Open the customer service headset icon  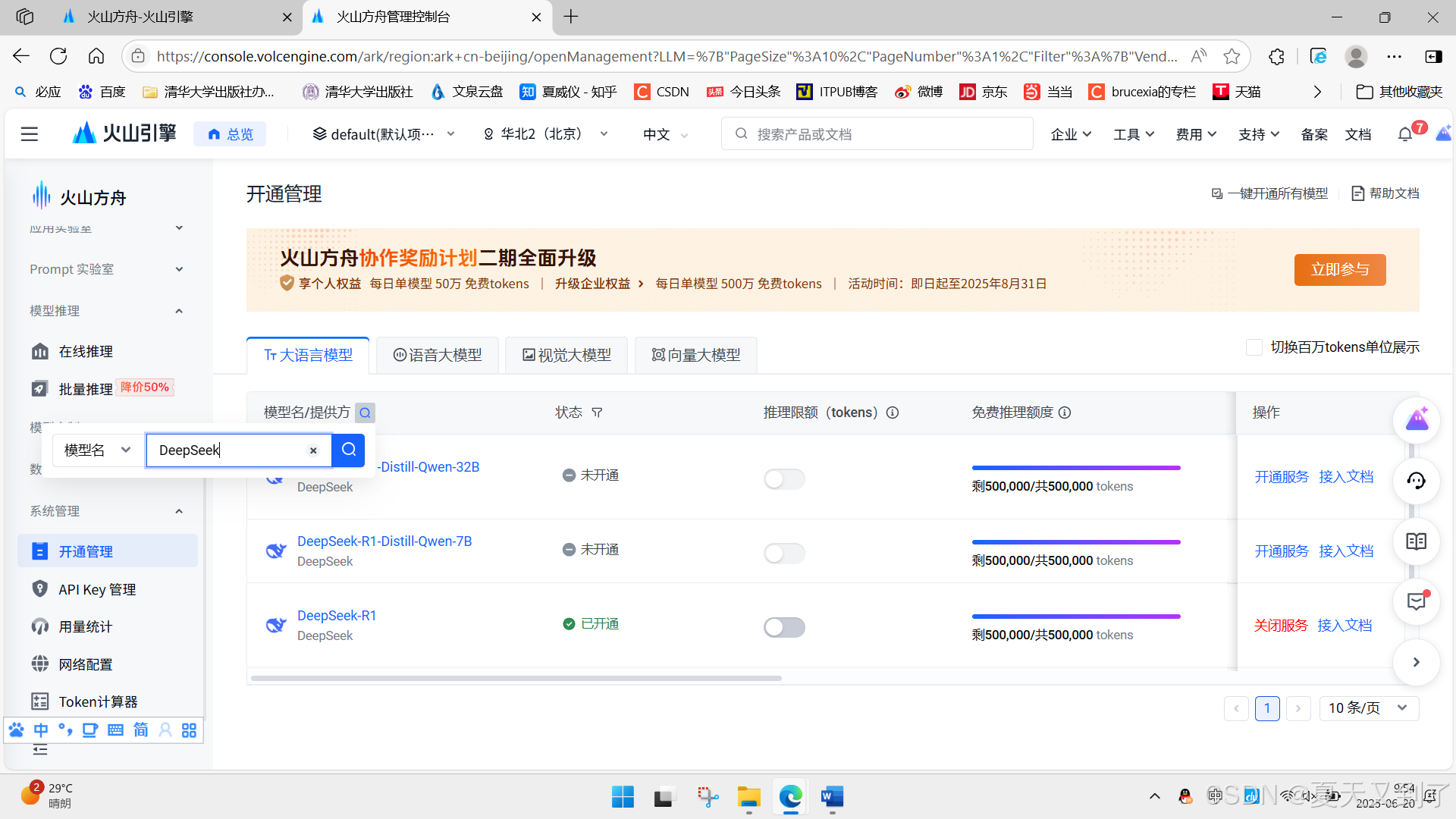(1416, 481)
